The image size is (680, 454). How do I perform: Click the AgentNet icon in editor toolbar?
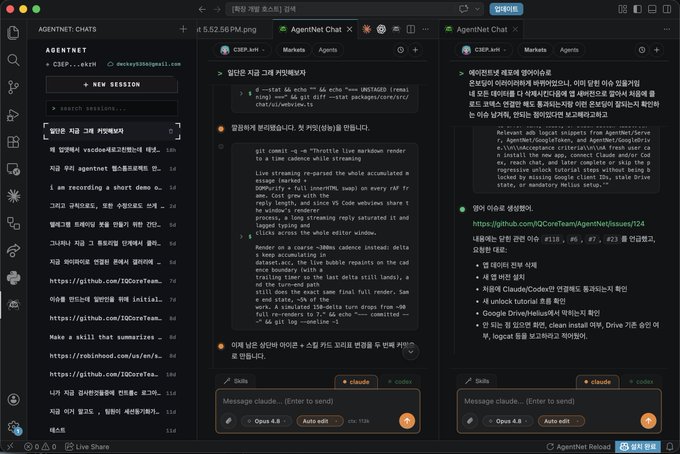396,29
